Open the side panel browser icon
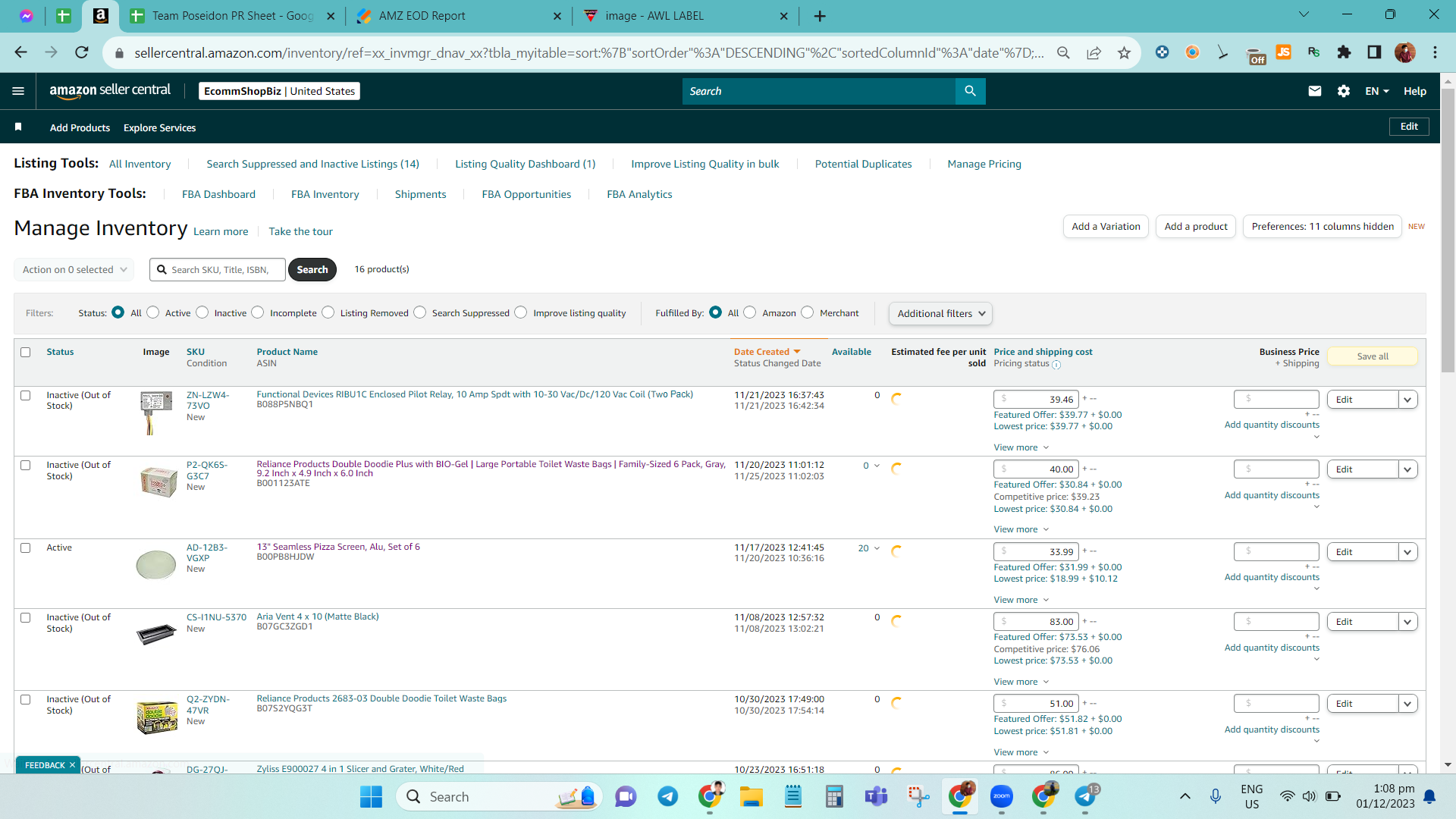The height and width of the screenshot is (819, 1456). coord(1374,52)
